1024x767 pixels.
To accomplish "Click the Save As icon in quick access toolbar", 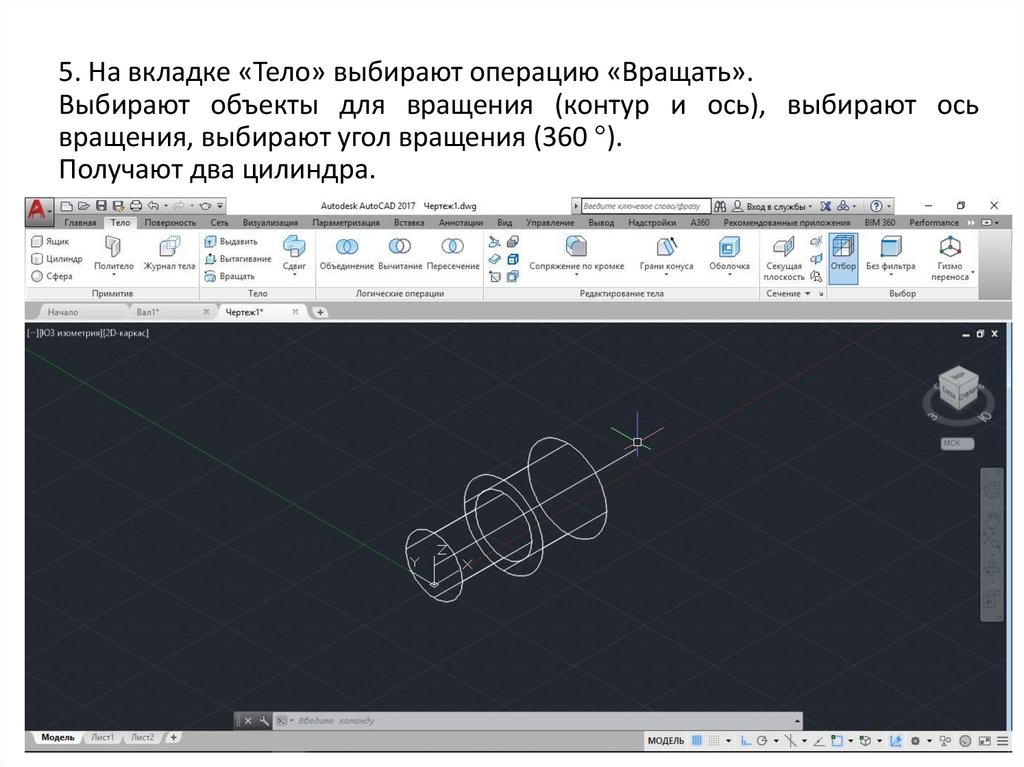I will tap(118, 206).
